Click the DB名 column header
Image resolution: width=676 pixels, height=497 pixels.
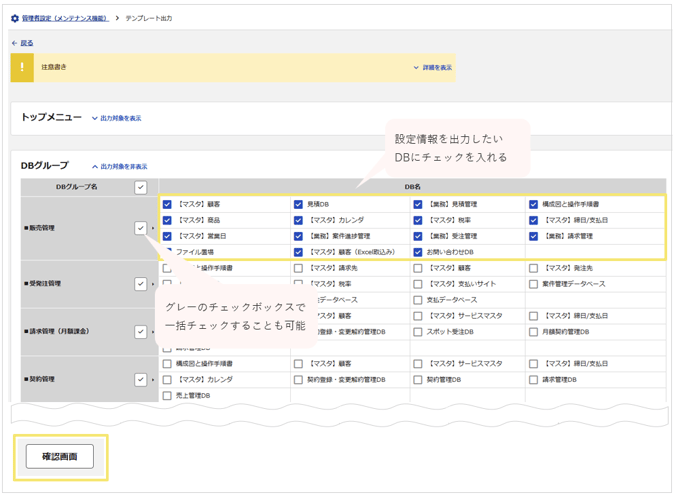click(x=413, y=187)
